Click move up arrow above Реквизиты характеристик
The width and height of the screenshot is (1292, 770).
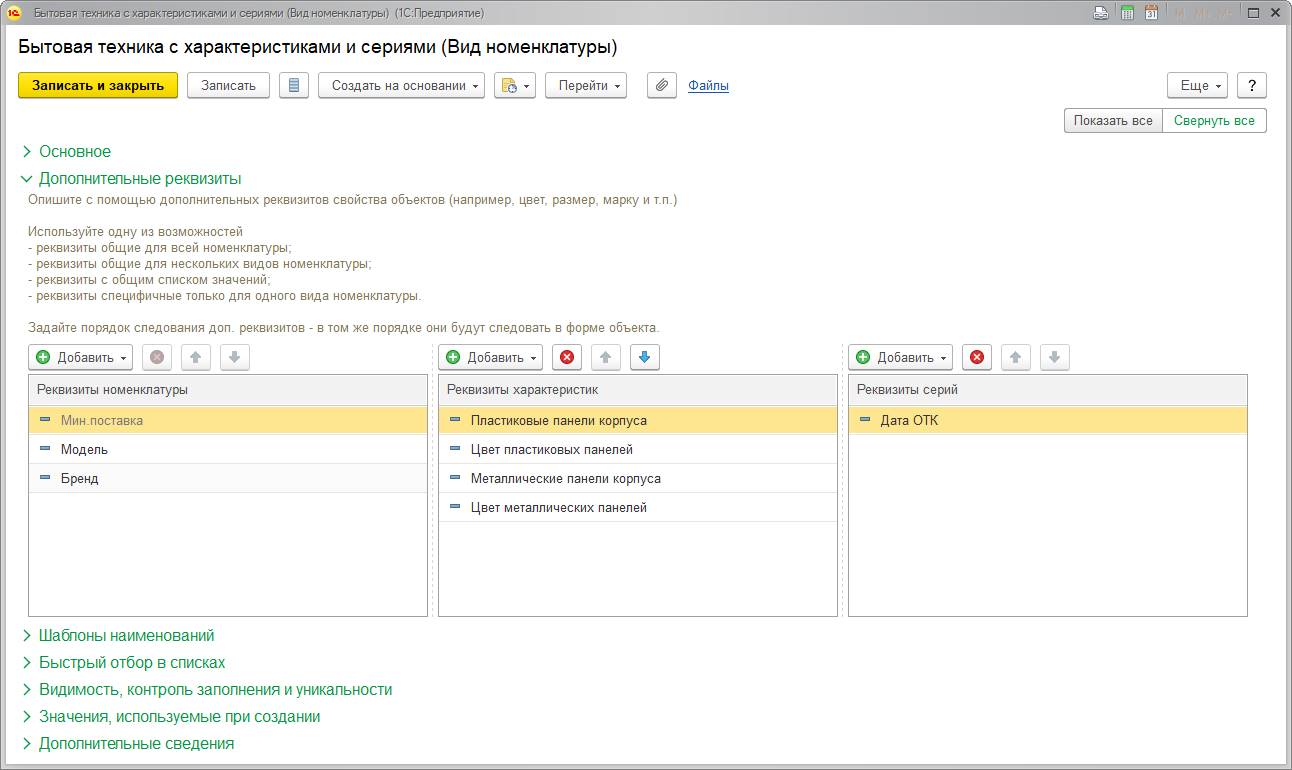pos(606,358)
